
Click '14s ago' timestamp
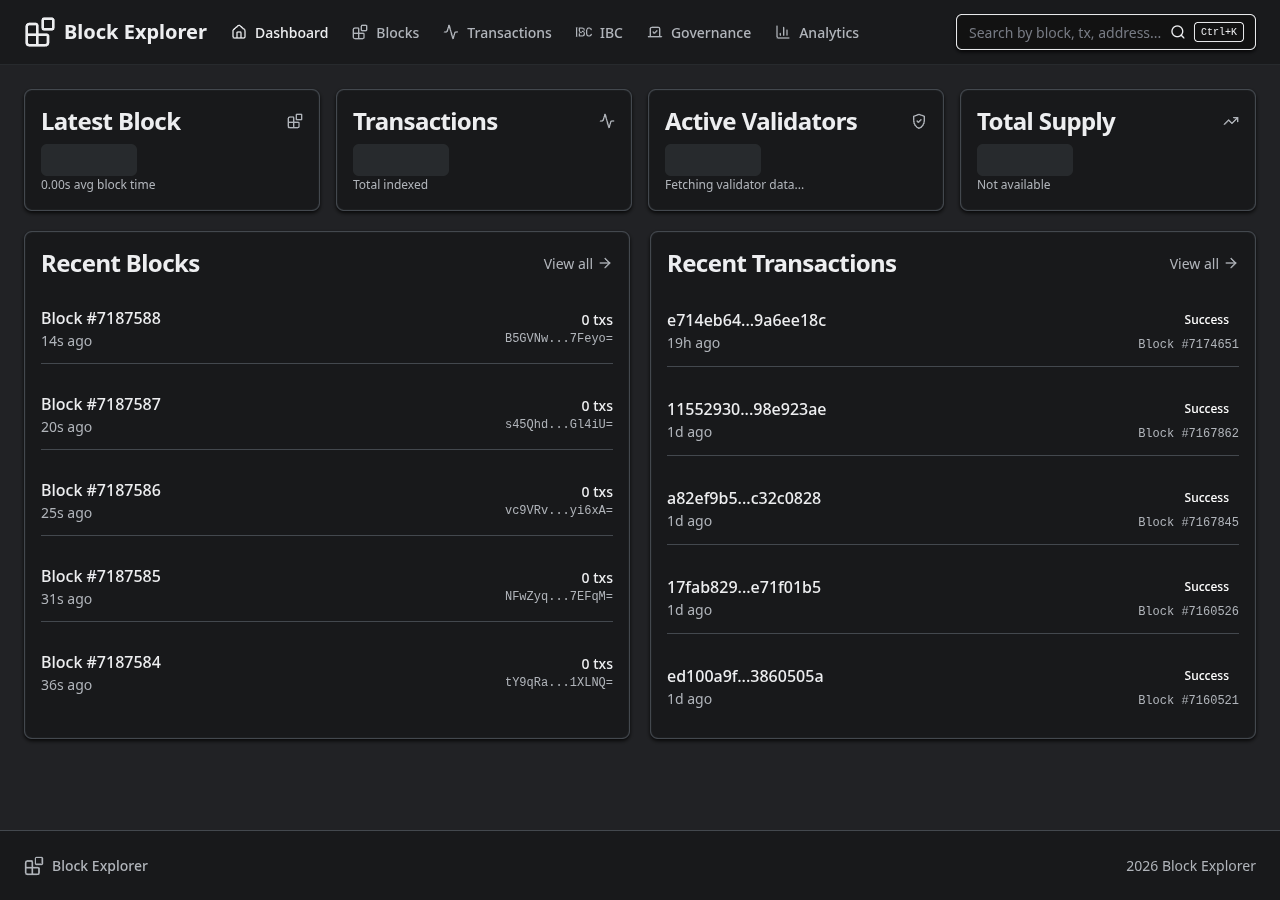tap(66, 341)
